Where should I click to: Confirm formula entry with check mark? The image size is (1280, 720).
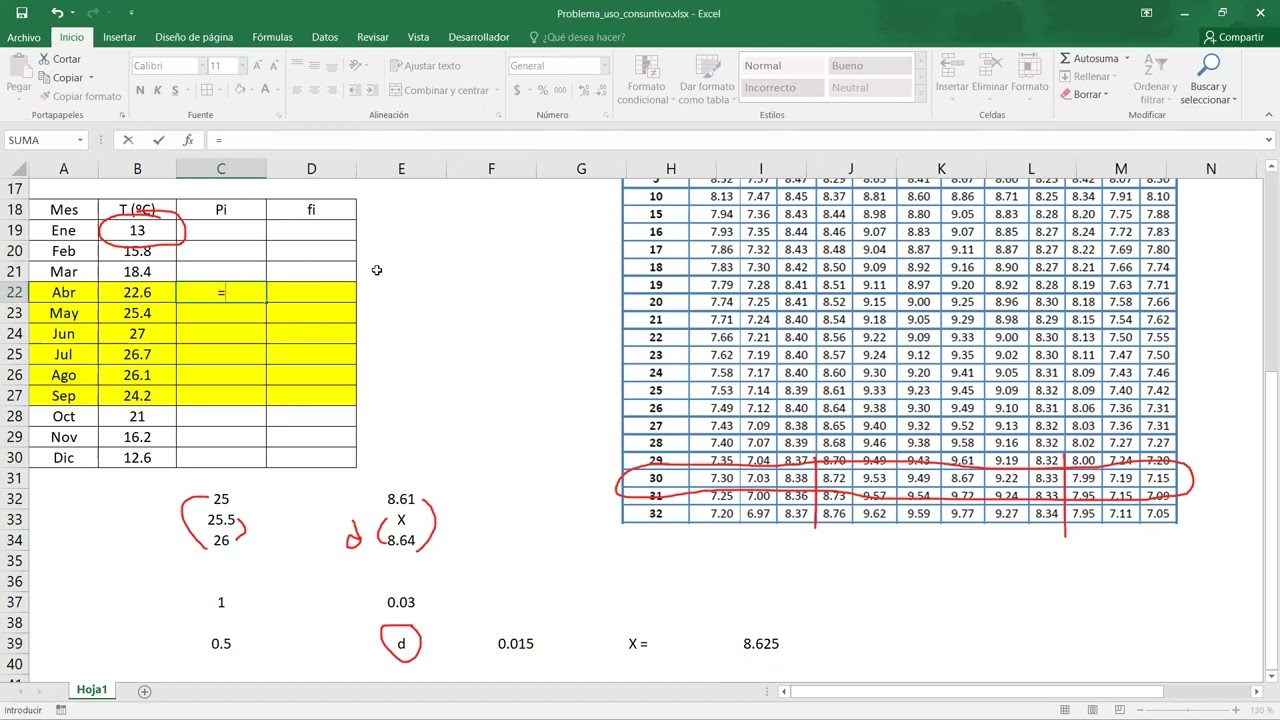[x=158, y=141]
